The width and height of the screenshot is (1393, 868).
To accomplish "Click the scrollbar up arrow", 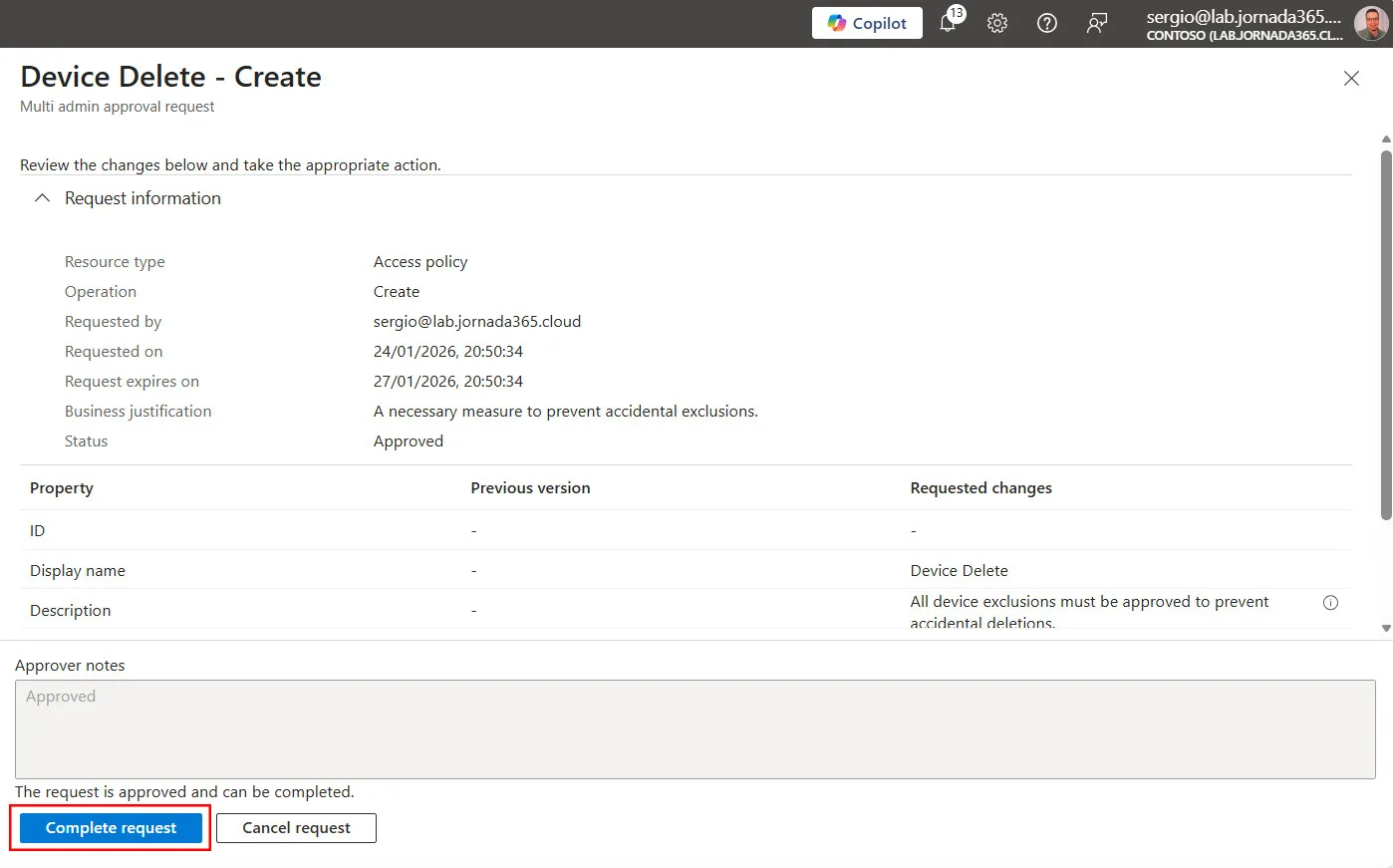I will [1386, 140].
